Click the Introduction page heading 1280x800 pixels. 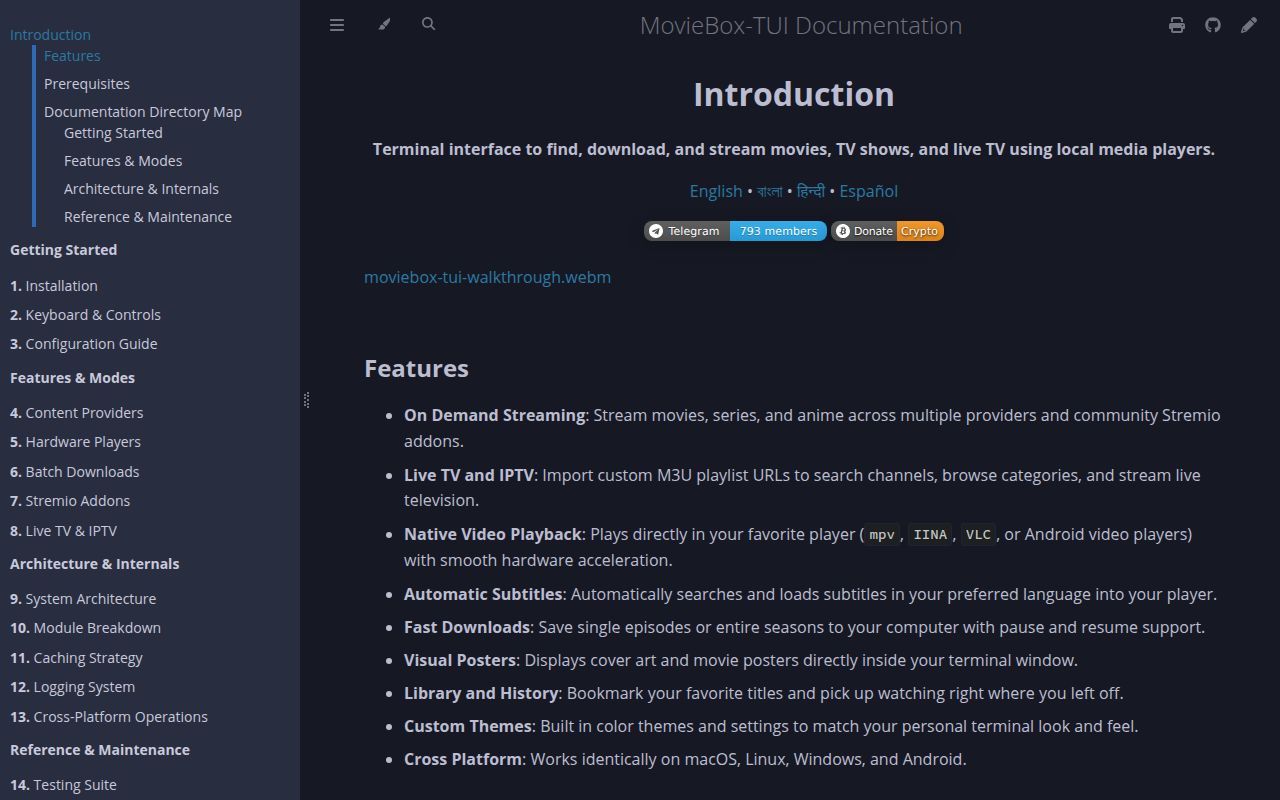coord(794,94)
